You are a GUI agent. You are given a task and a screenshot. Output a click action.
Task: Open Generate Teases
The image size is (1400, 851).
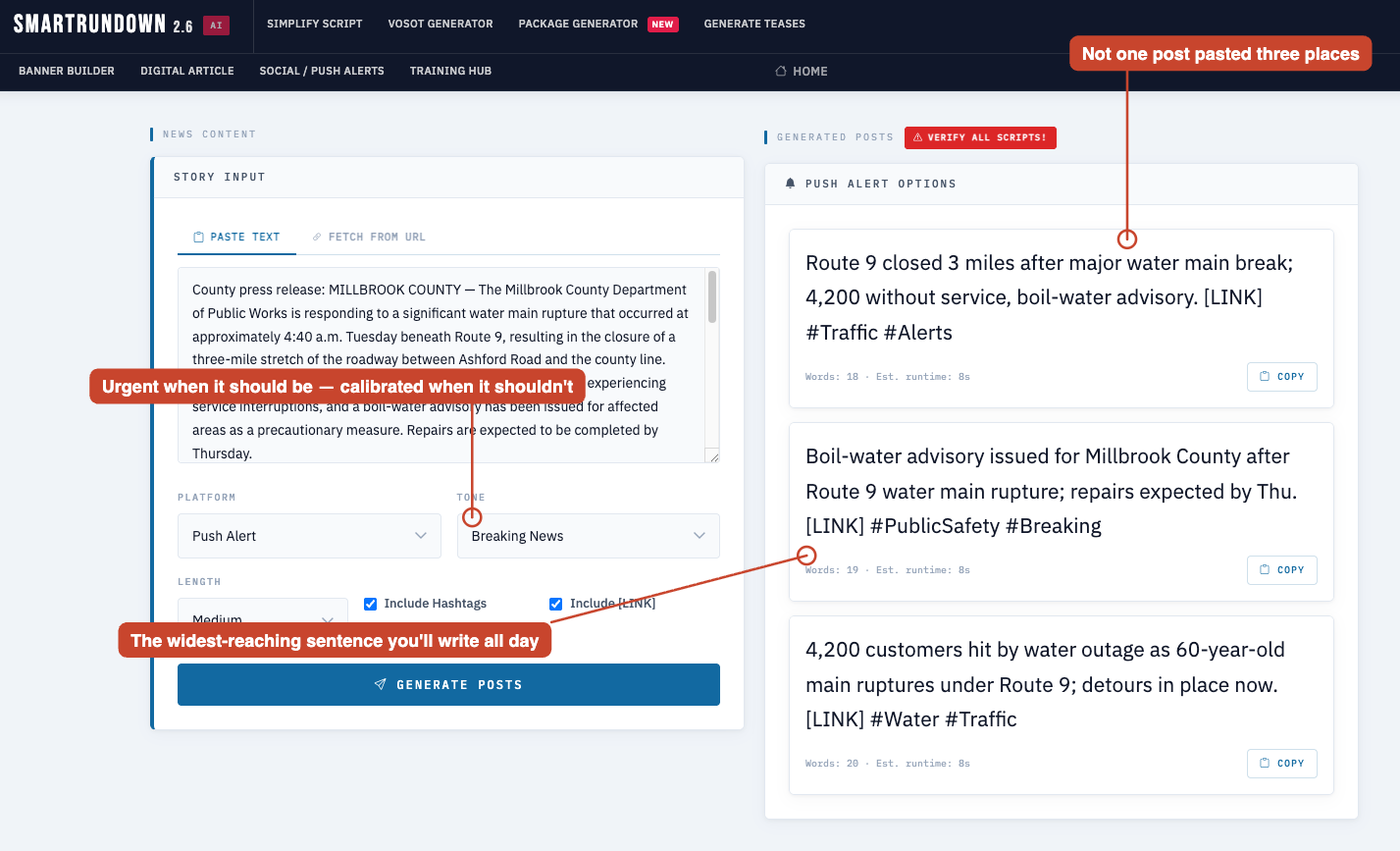coord(754,24)
